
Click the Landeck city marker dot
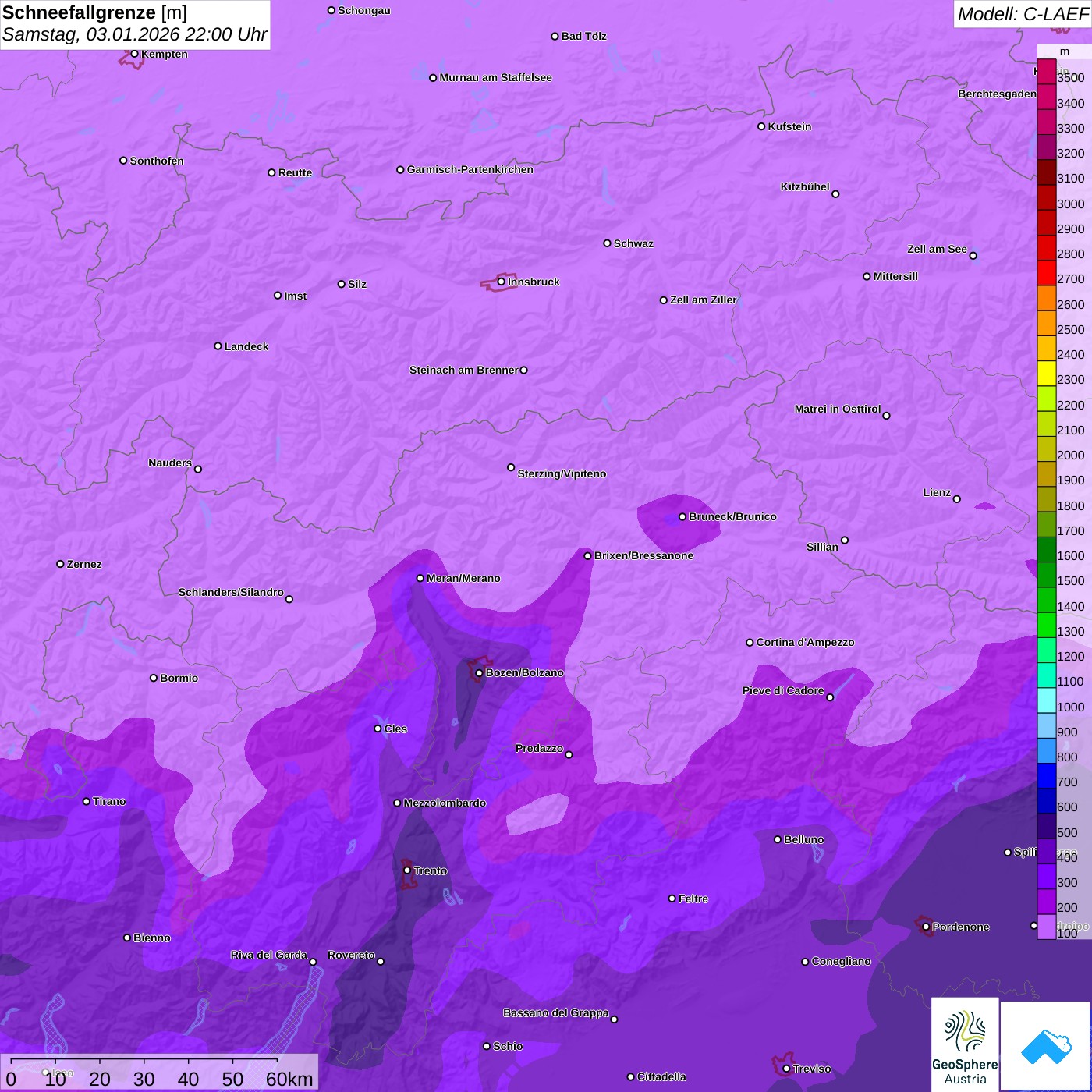218,346
